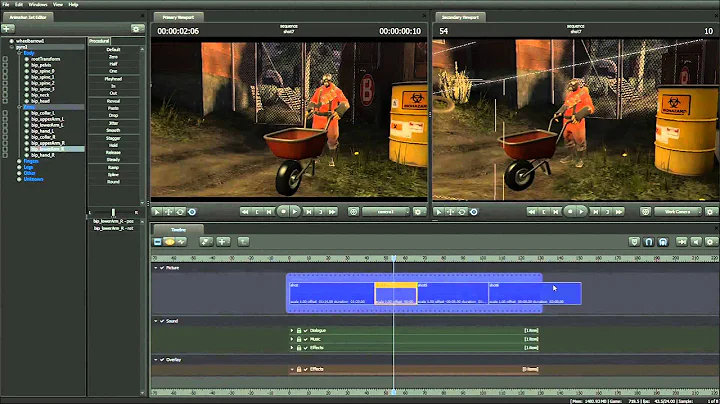
Task: Select bip_head in the tree
Action: point(40,101)
